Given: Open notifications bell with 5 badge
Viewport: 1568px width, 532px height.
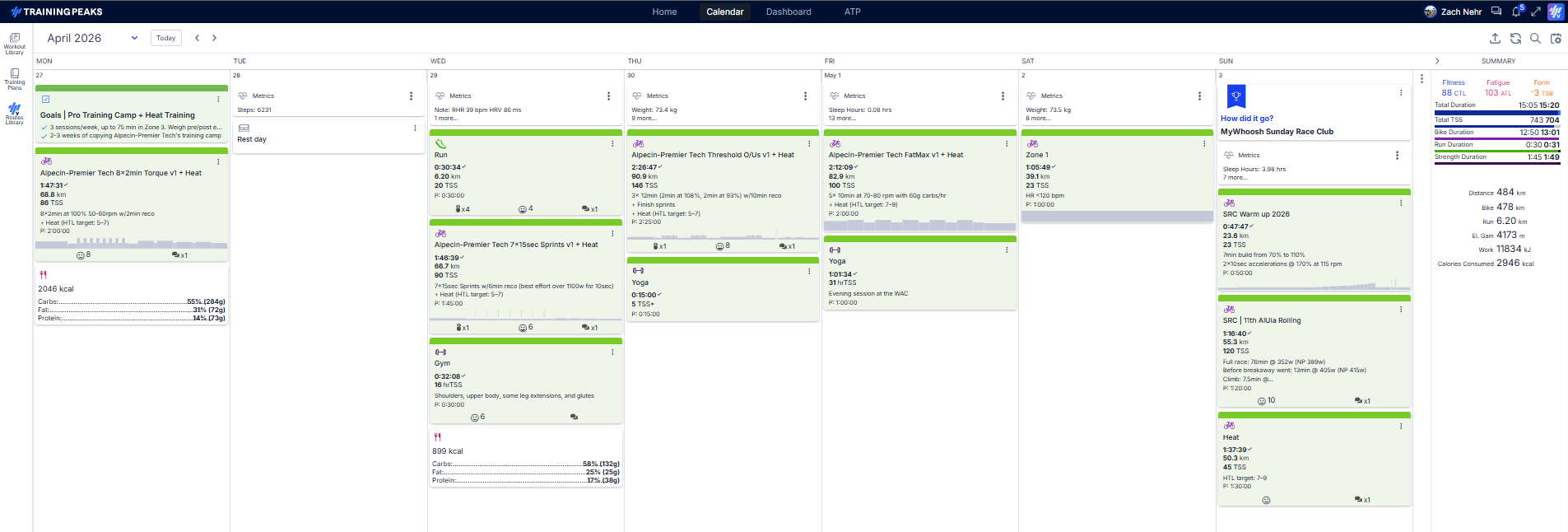Looking at the screenshot, I should click(1517, 11).
